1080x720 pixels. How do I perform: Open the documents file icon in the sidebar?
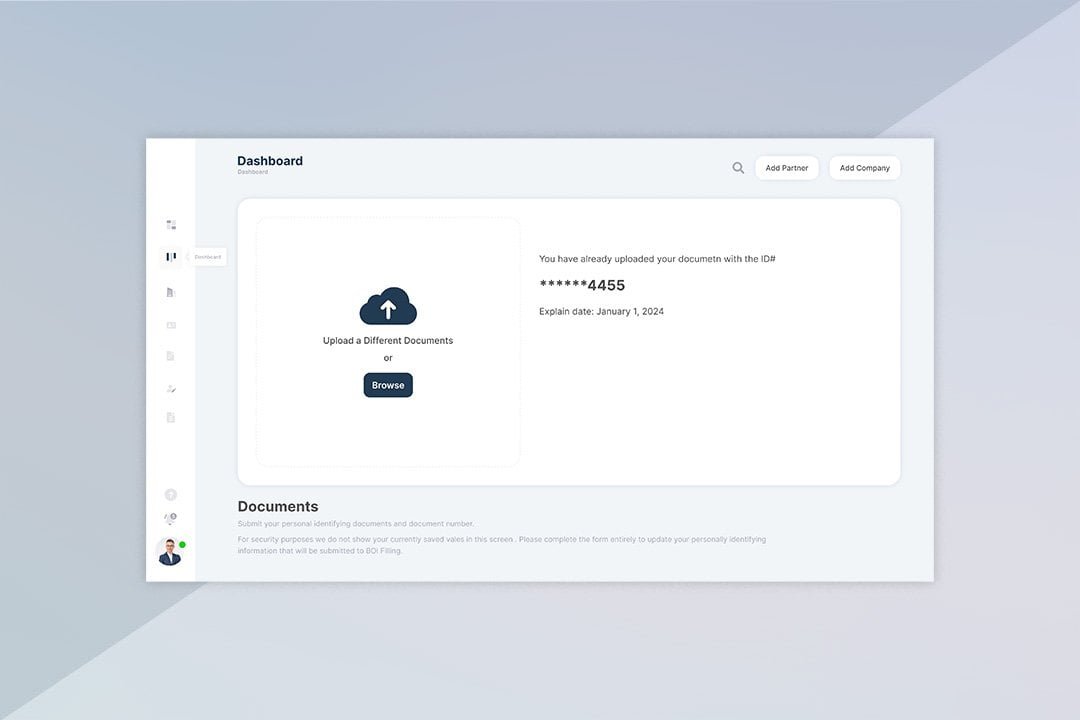tap(170, 291)
